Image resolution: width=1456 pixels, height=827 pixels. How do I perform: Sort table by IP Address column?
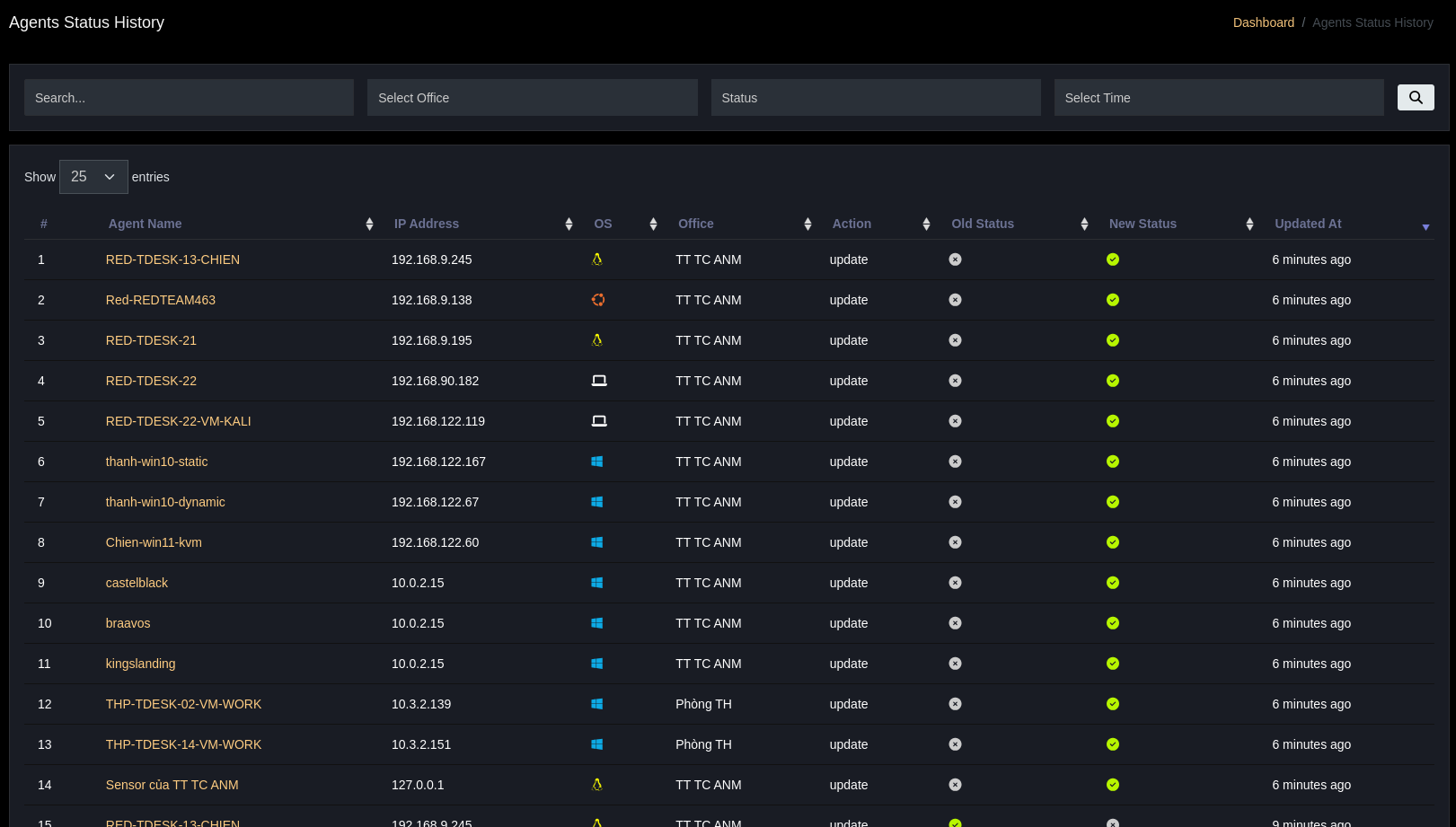(x=427, y=224)
